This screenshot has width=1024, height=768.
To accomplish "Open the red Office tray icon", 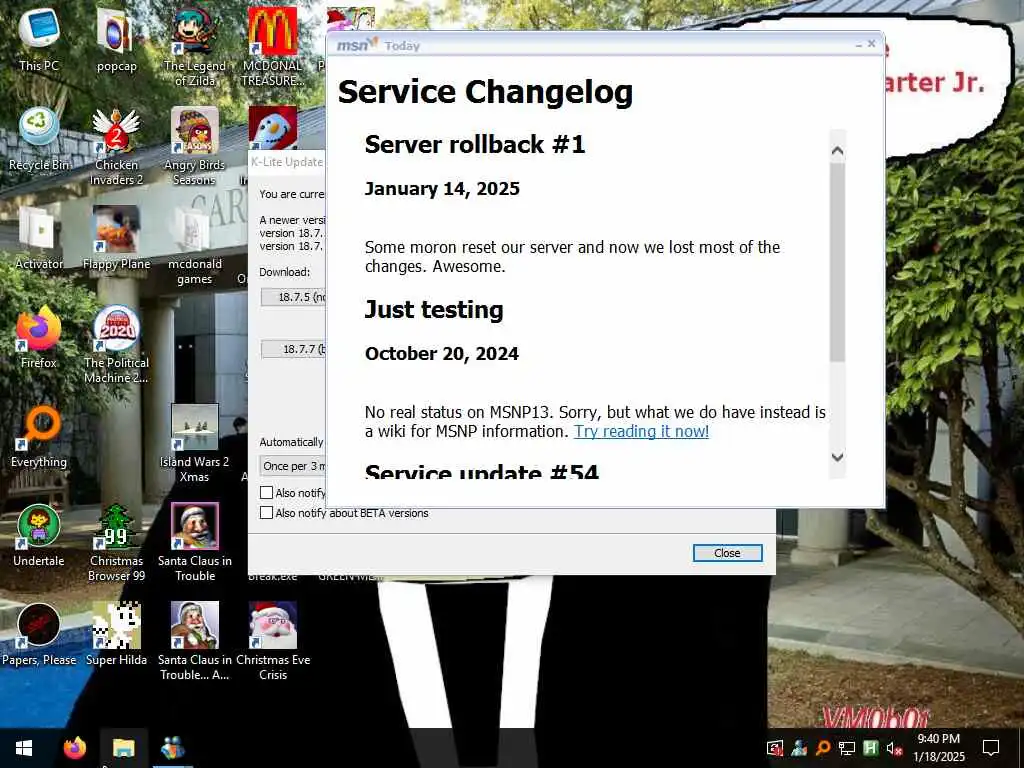I will click(x=775, y=748).
